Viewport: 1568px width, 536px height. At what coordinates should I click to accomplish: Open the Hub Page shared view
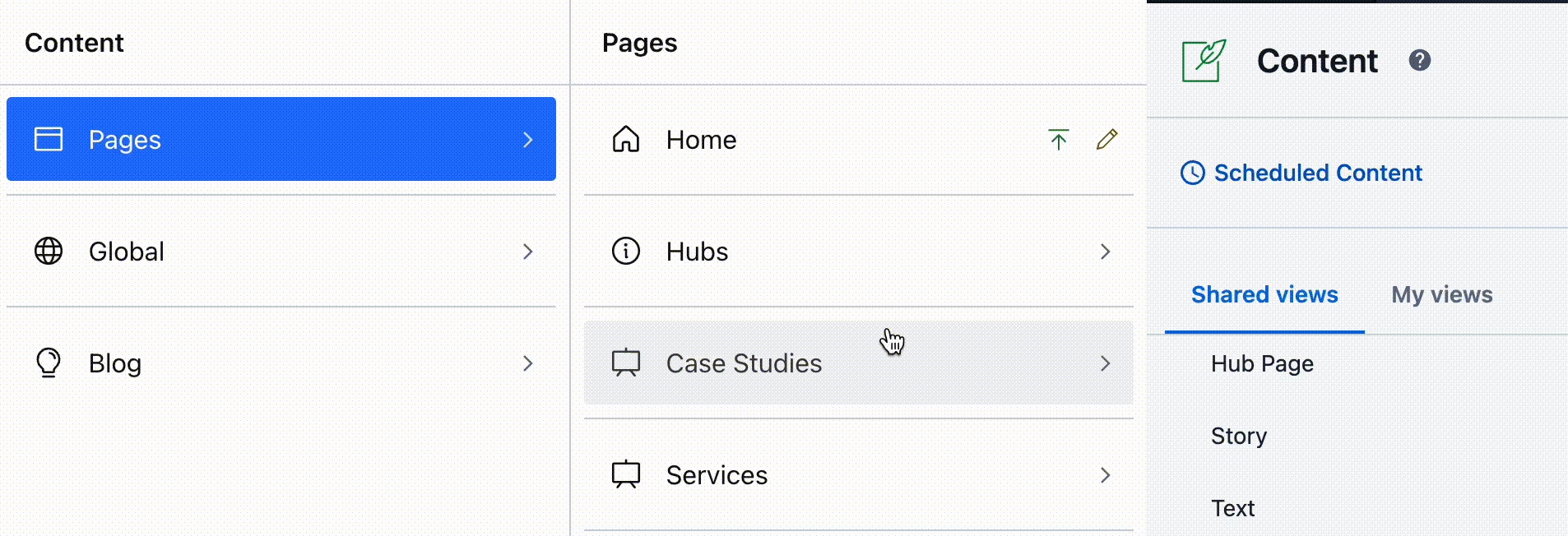(1262, 363)
